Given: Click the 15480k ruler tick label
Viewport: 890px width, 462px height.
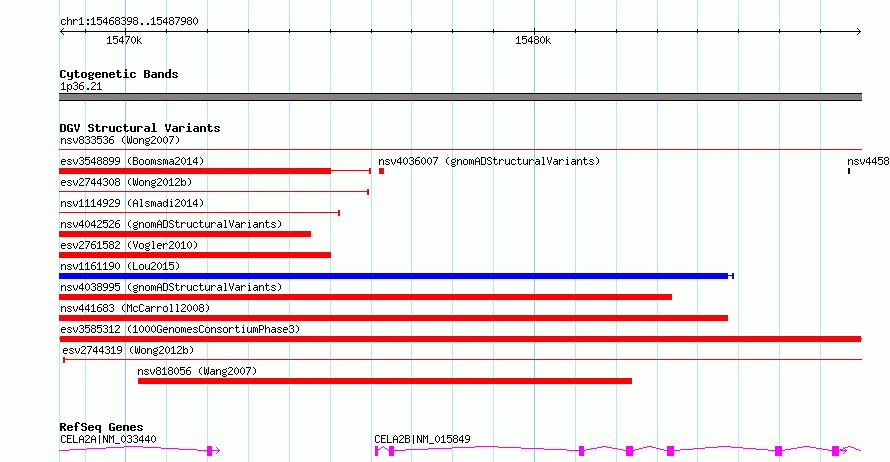Looking at the screenshot, I should [x=532, y=40].
